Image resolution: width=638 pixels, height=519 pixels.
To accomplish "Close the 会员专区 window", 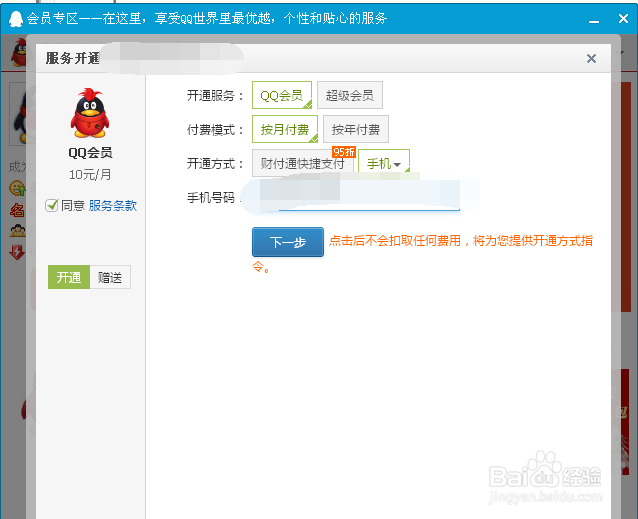I will pos(623,18).
